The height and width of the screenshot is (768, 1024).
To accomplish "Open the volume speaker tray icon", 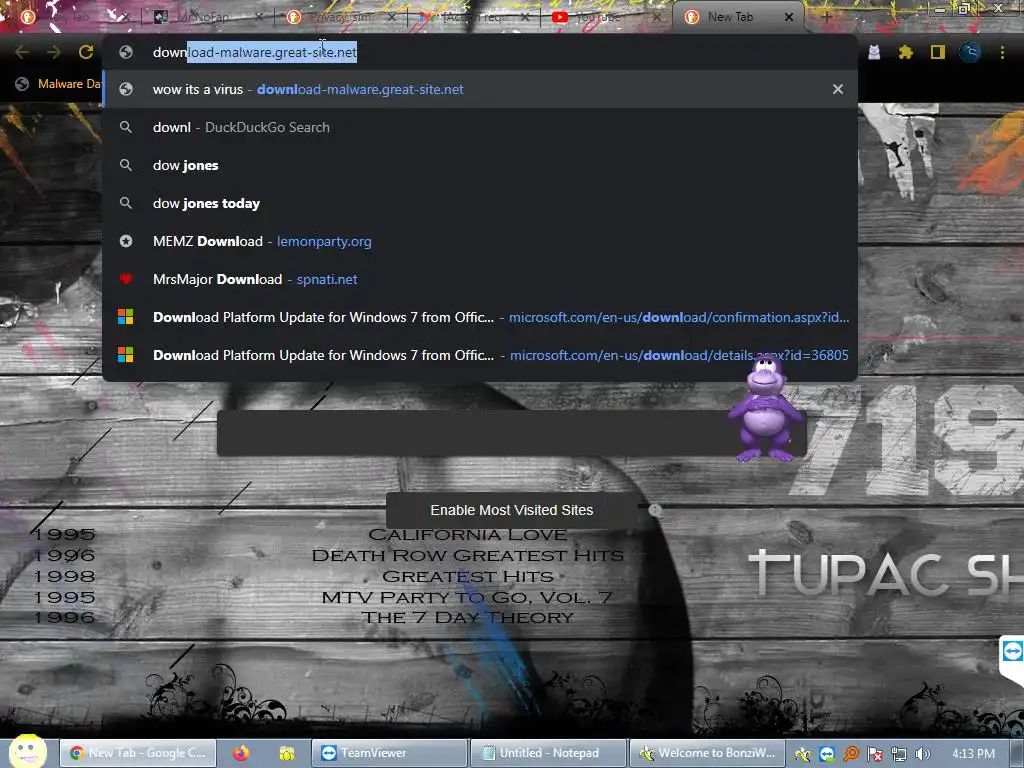I will (923, 754).
